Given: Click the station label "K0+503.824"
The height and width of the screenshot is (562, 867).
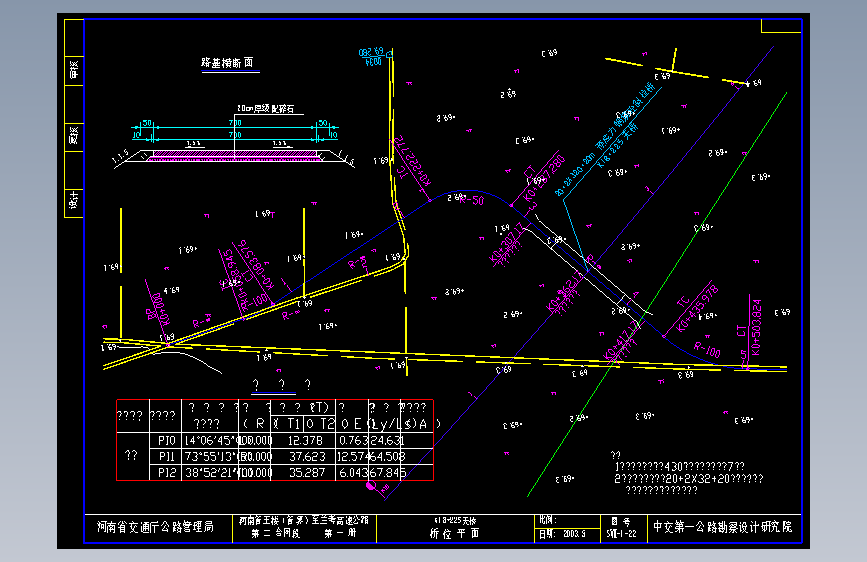Looking at the screenshot, I should (x=756, y=327).
